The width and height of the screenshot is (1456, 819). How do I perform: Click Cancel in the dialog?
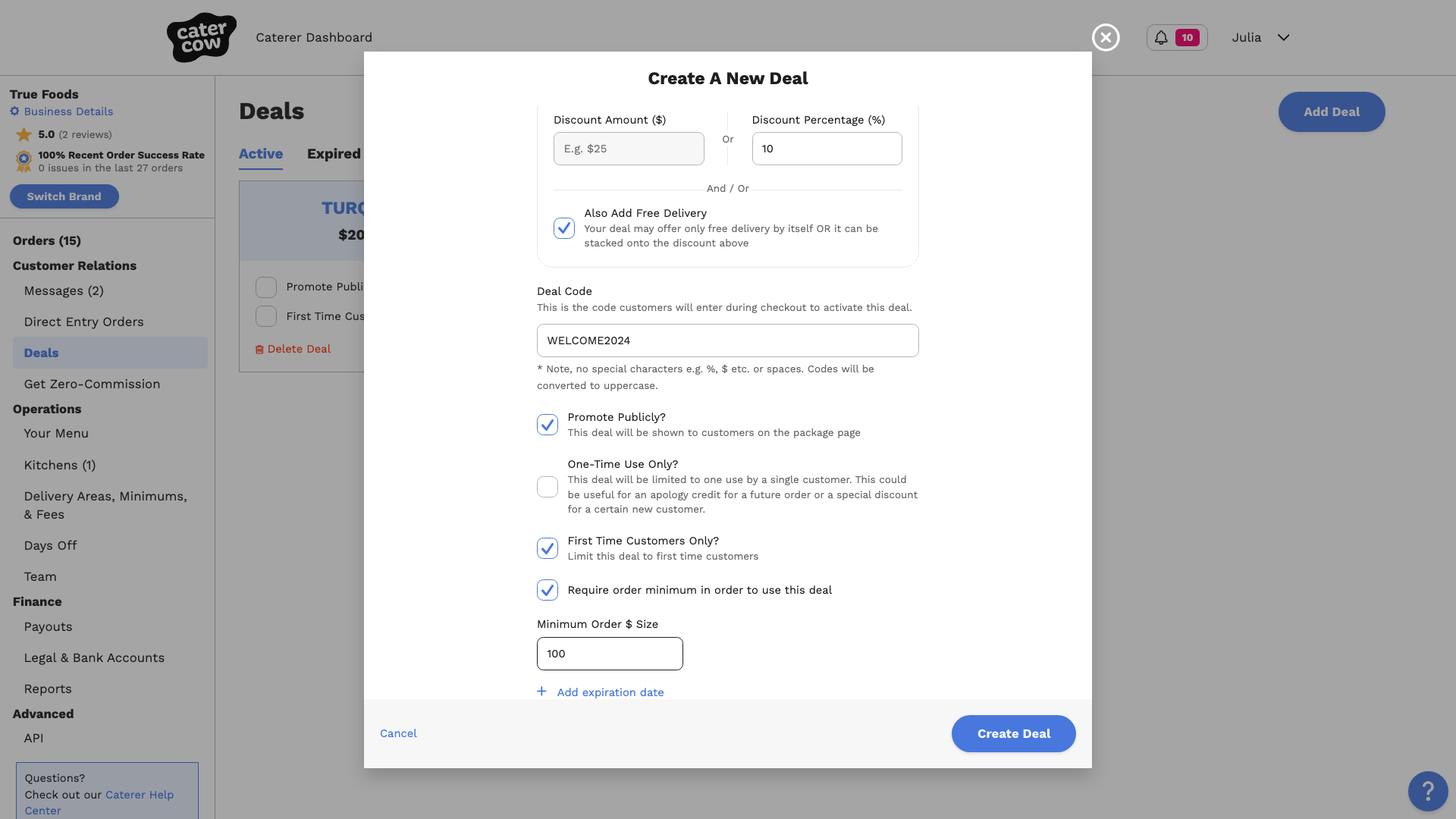[x=398, y=733]
